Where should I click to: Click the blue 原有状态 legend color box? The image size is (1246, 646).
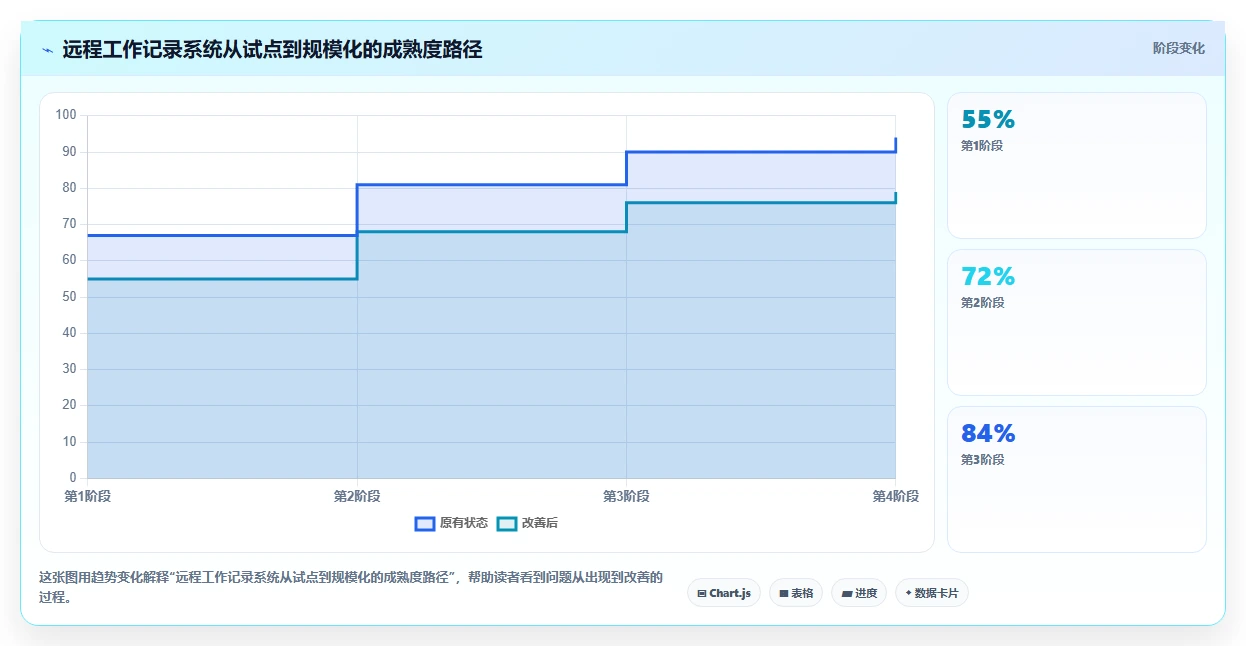click(425, 523)
